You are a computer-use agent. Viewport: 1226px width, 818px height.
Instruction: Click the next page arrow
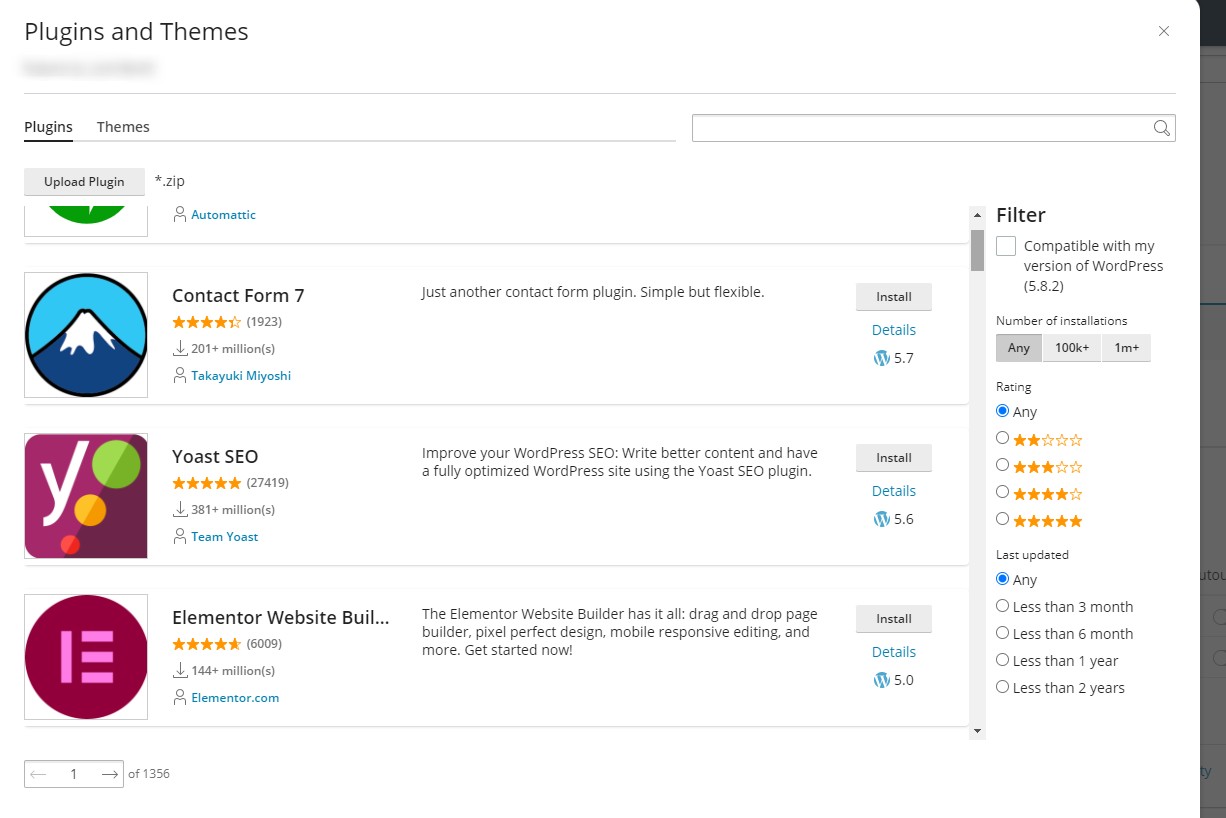coord(110,773)
